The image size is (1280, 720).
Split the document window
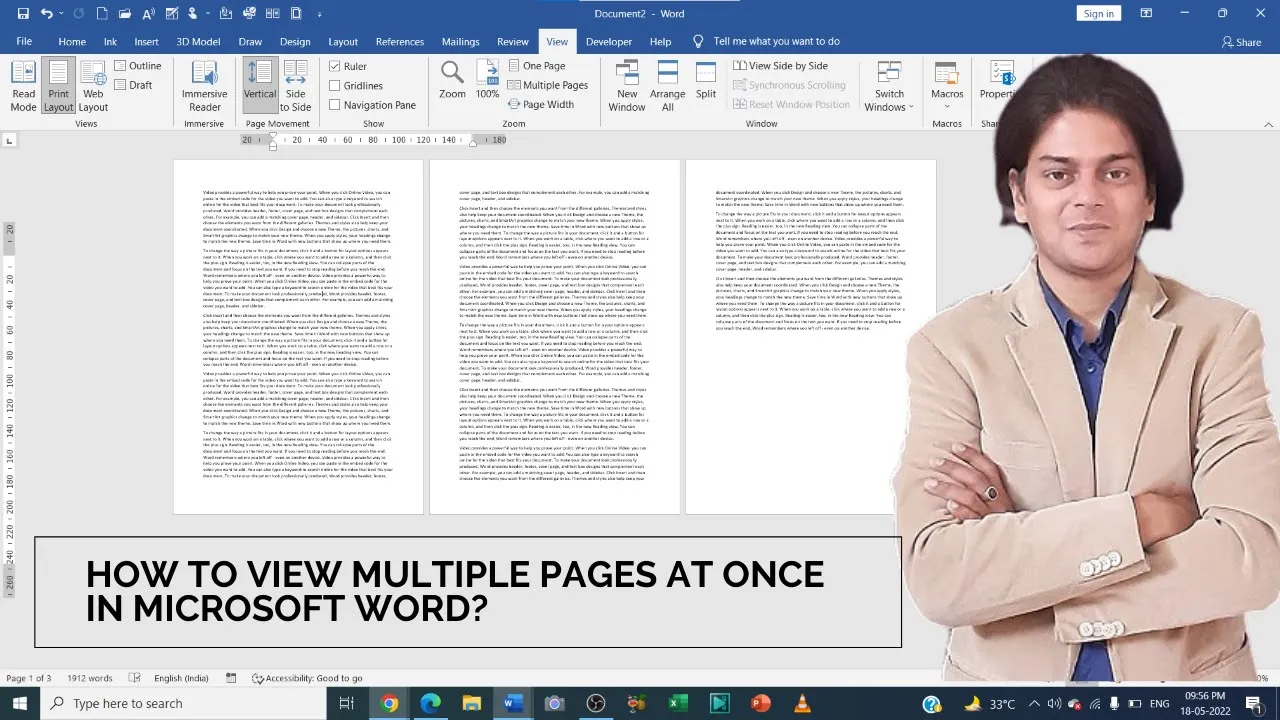pyautogui.click(x=706, y=80)
